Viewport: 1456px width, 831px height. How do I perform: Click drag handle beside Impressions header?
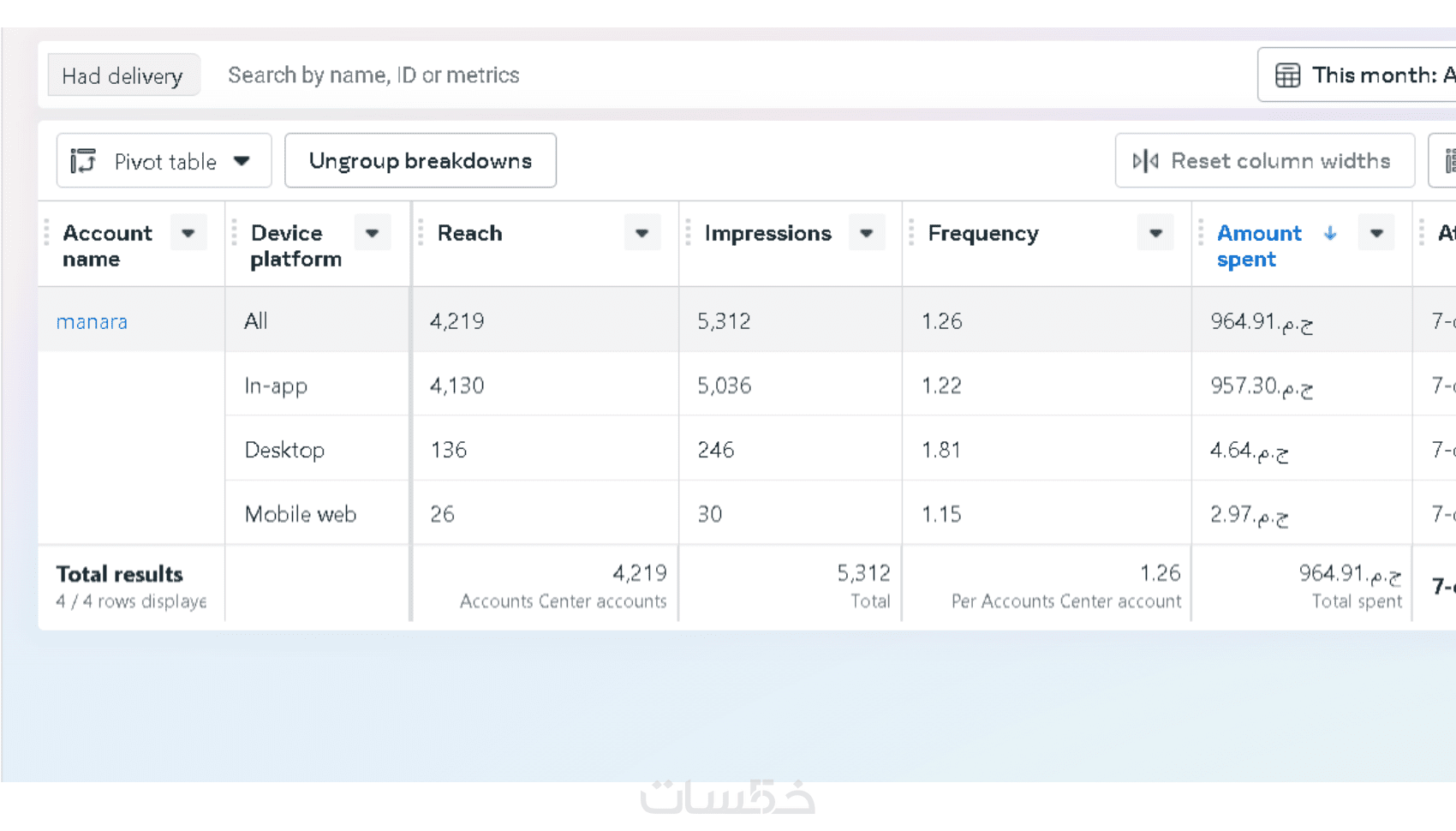(x=688, y=233)
